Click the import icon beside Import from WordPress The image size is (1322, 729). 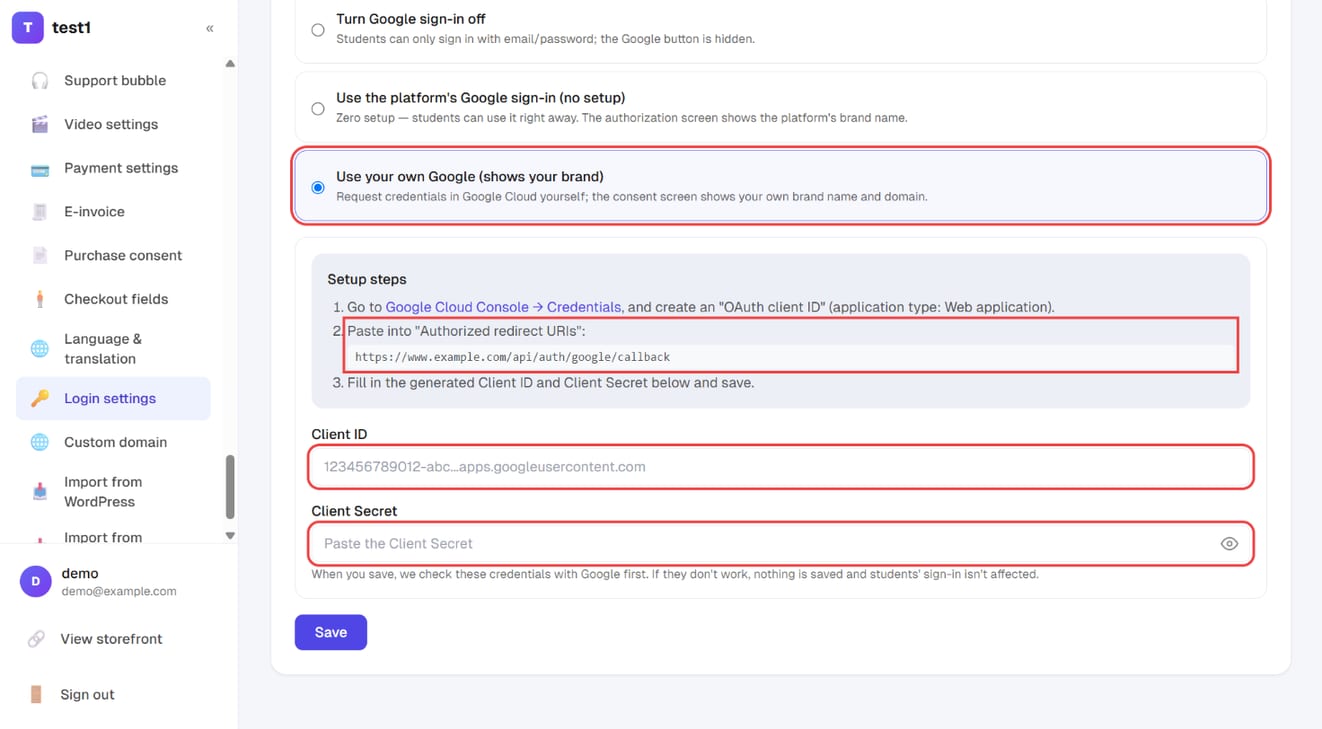click(40, 492)
